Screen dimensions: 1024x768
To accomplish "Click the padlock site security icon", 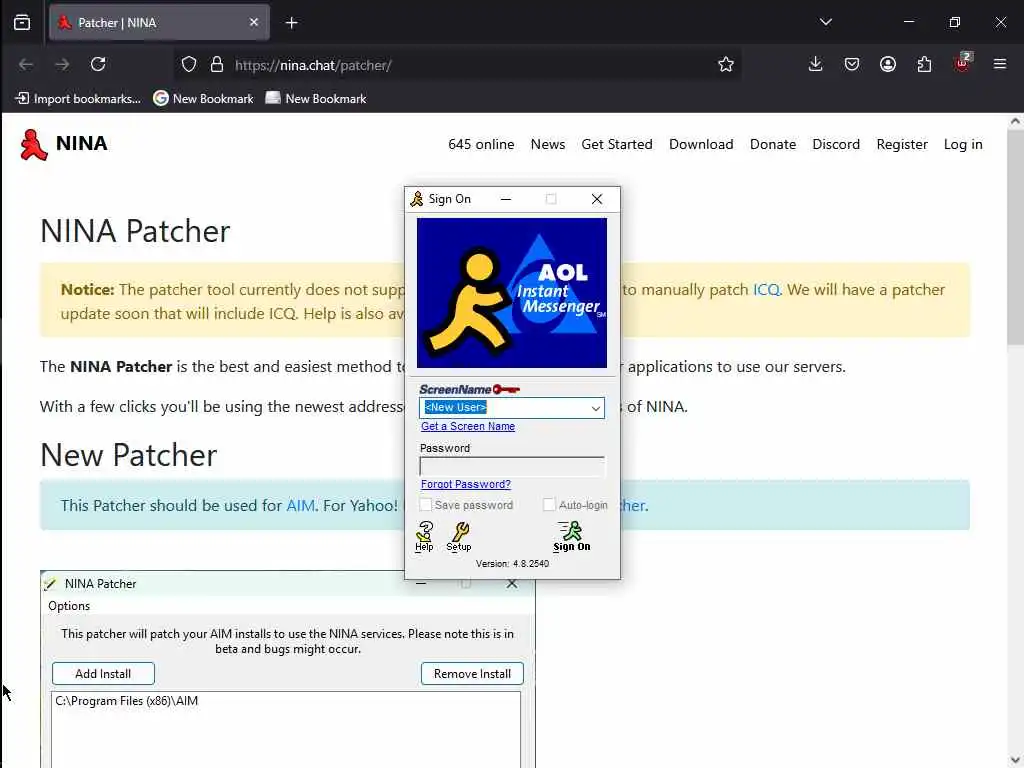I will coord(217,64).
